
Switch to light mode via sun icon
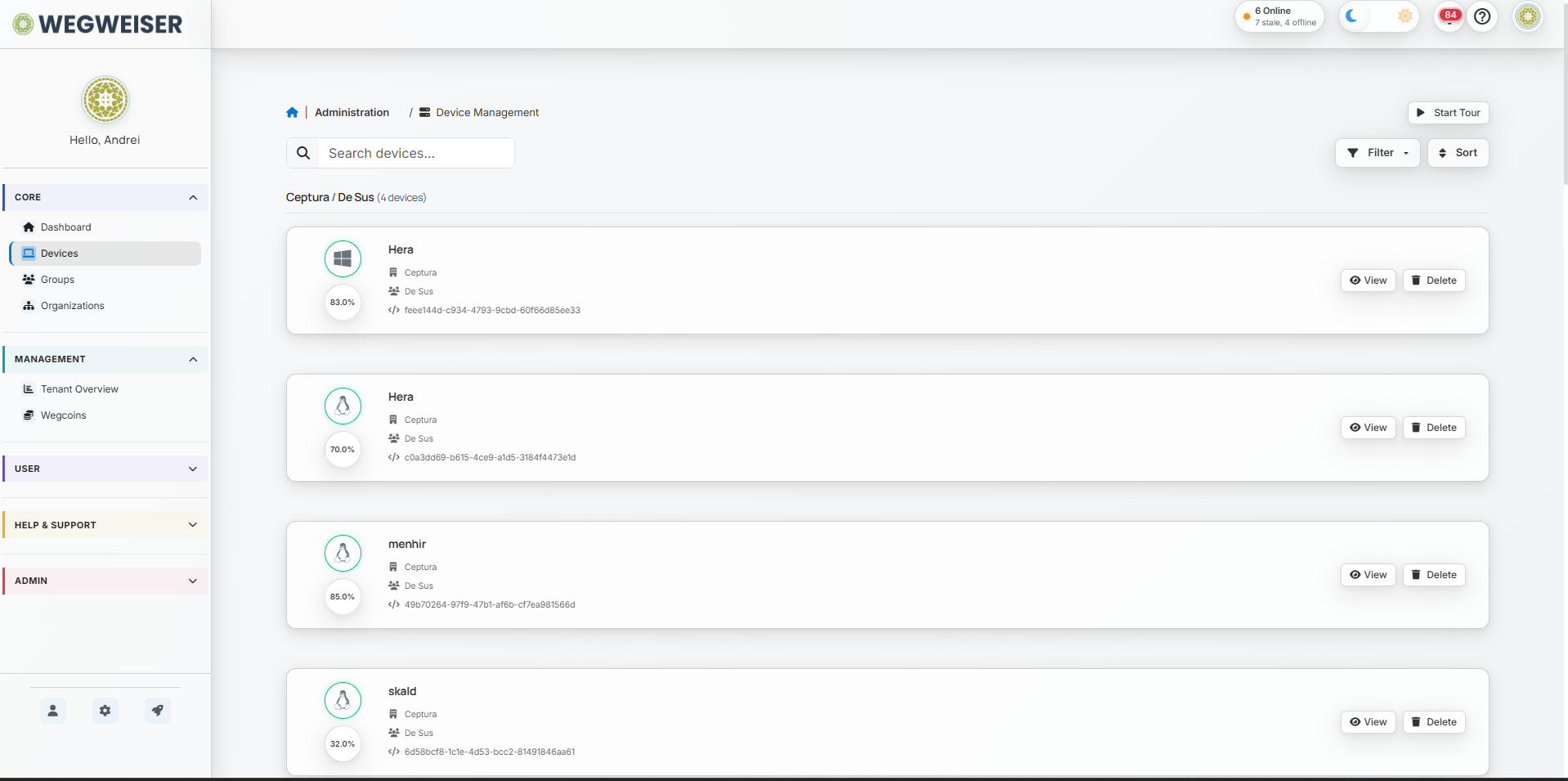click(x=1404, y=16)
